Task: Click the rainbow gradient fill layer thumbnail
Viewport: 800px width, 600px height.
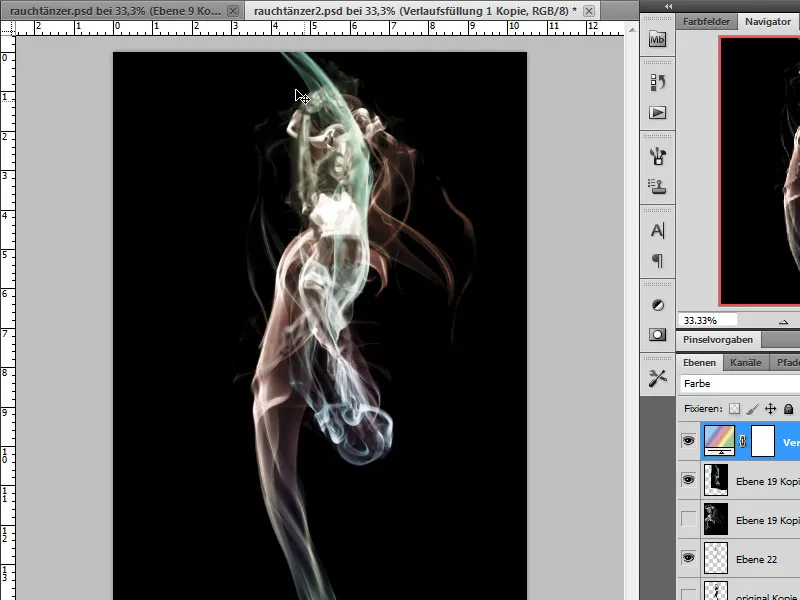Action: [x=719, y=441]
